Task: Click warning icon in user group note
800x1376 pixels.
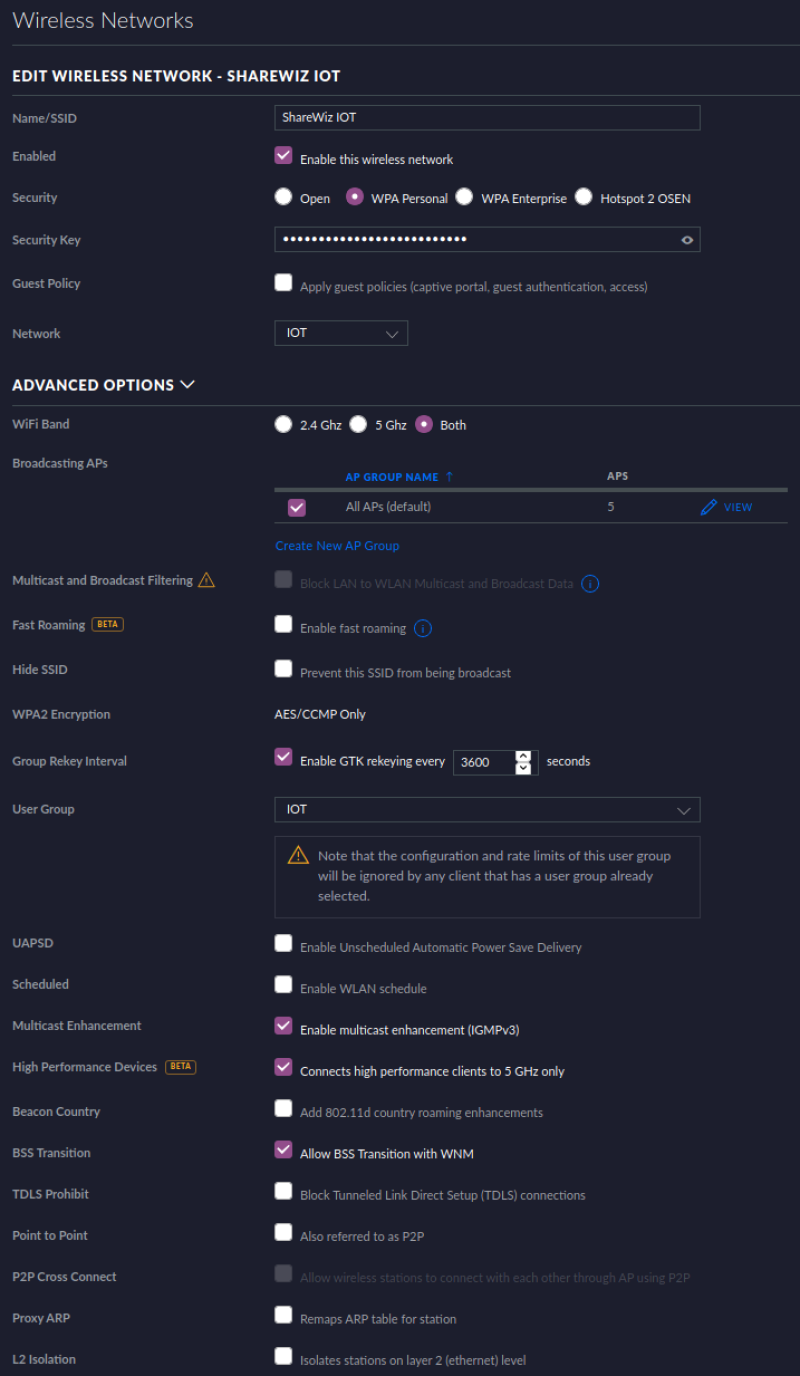Action: point(298,855)
